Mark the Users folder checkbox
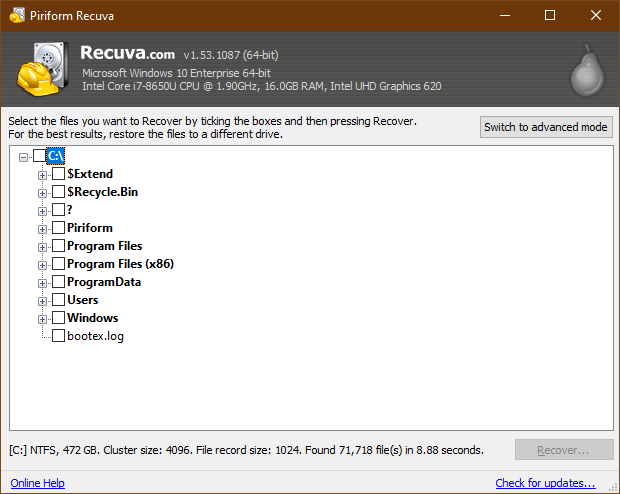The image size is (620, 494). (58, 300)
